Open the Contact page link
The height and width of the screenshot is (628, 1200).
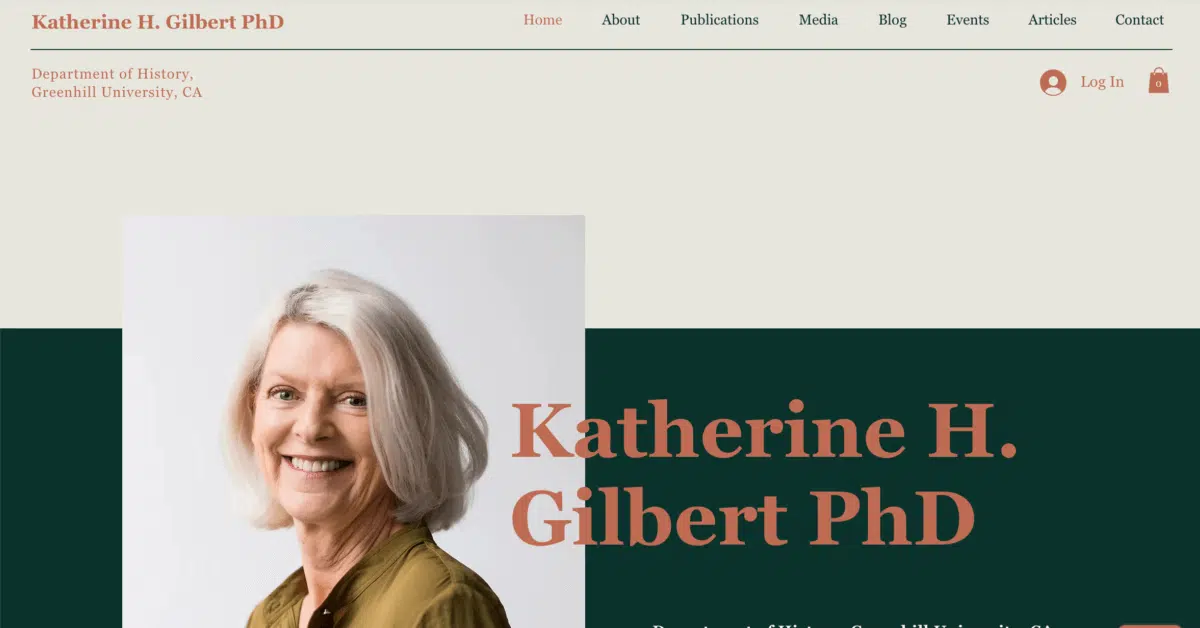tap(1140, 20)
